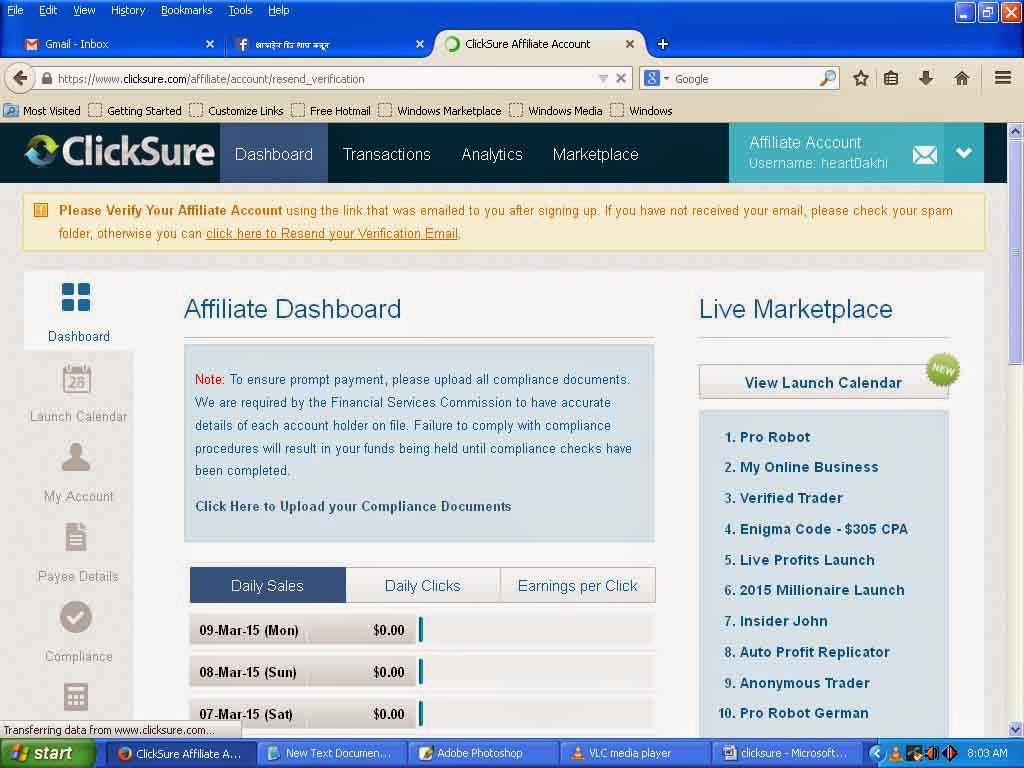This screenshot has width=1024, height=768.
Task: Toggle speaker volume icon in system tray
Action: pyautogui.click(x=934, y=753)
